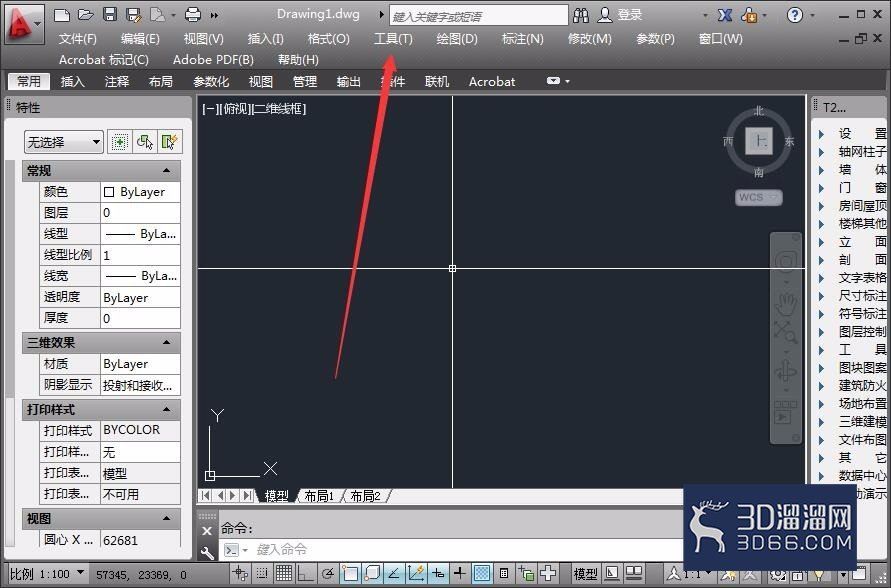Collapse the 常规 section

(x=166, y=170)
